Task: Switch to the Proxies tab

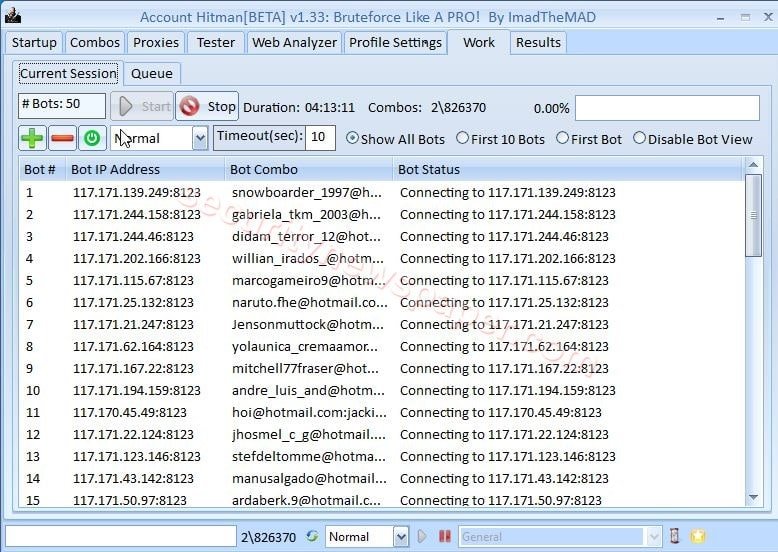Action: (x=156, y=43)
